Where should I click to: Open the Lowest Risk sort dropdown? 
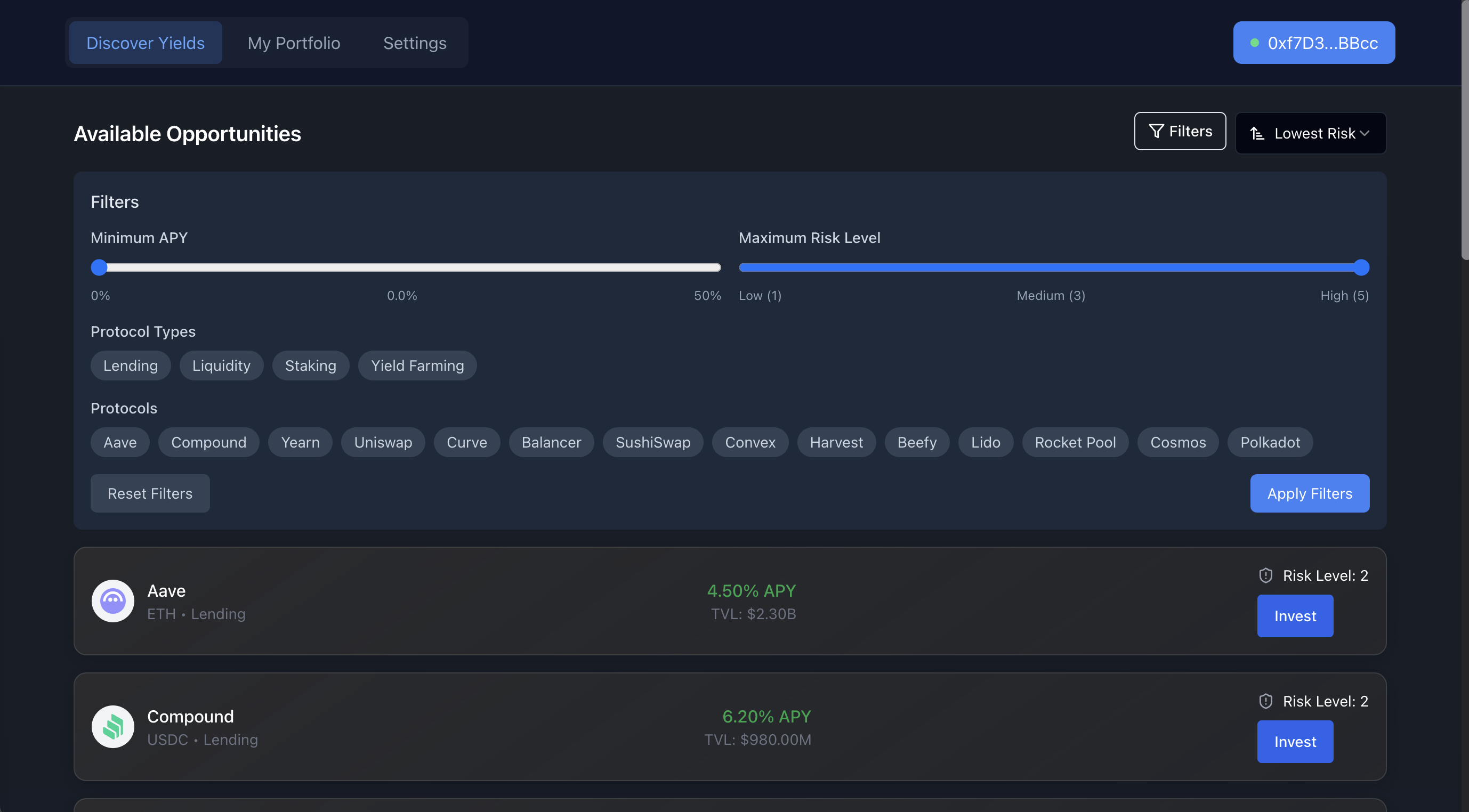click(x=1311, y=133)
